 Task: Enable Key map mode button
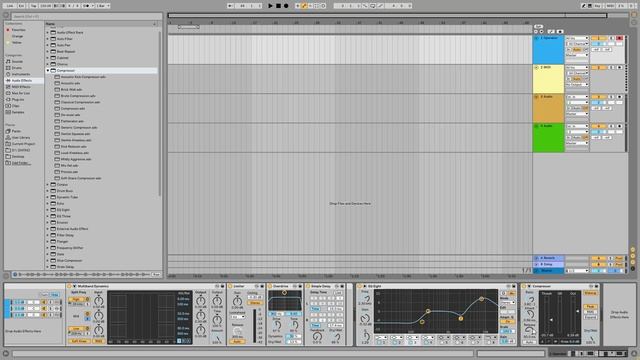coord(597,6)
